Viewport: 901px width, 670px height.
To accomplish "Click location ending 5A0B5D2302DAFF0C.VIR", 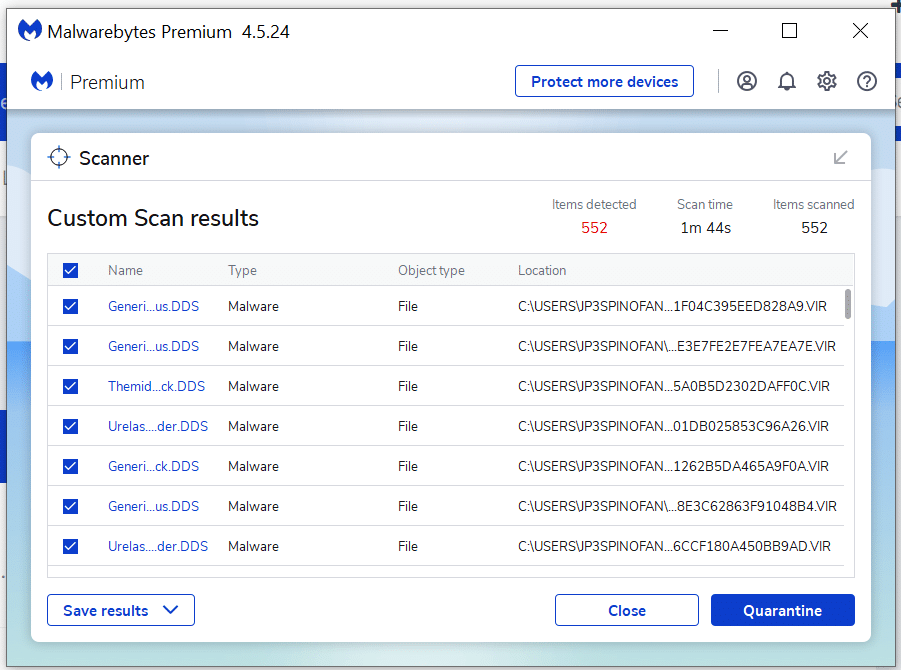I will [x=673, y=386].
